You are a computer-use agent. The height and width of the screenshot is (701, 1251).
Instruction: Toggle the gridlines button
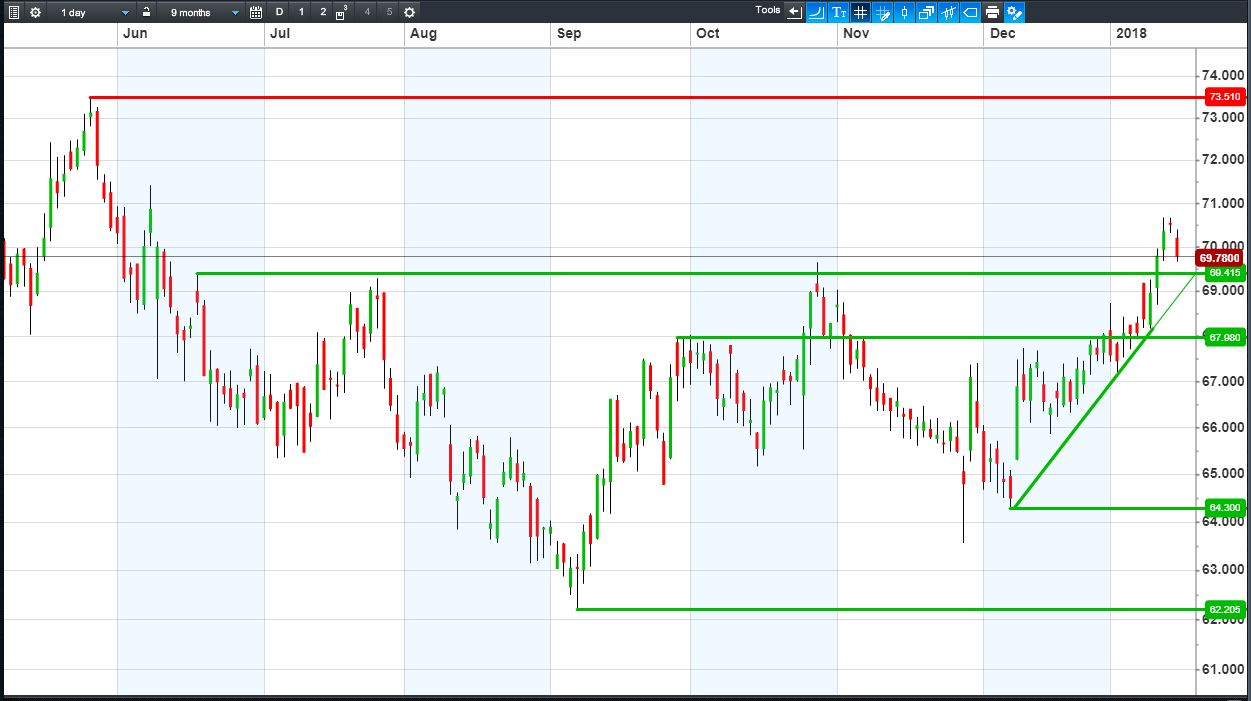point(860,12)
